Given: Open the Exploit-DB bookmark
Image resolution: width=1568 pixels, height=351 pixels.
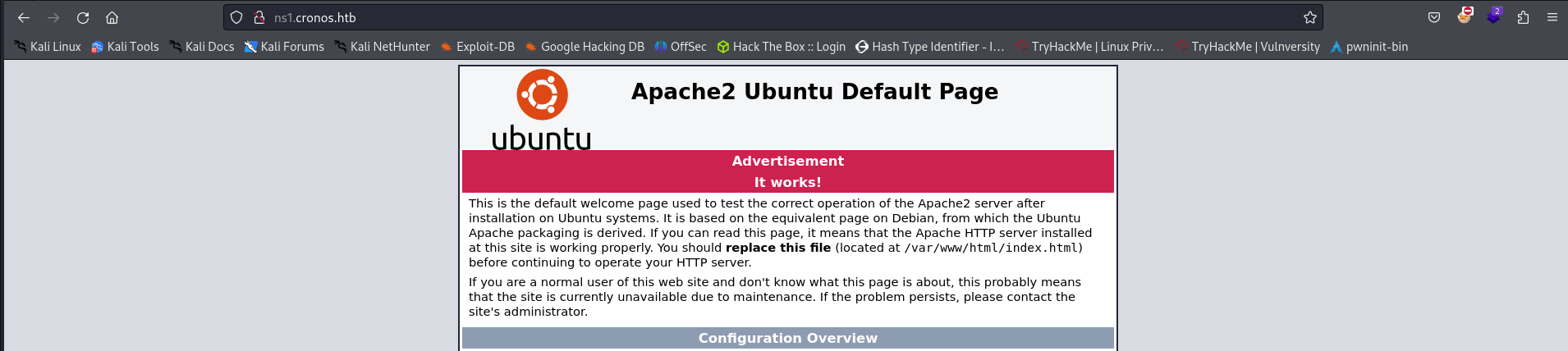Looking at the screenshot, I should click(477, 47).
